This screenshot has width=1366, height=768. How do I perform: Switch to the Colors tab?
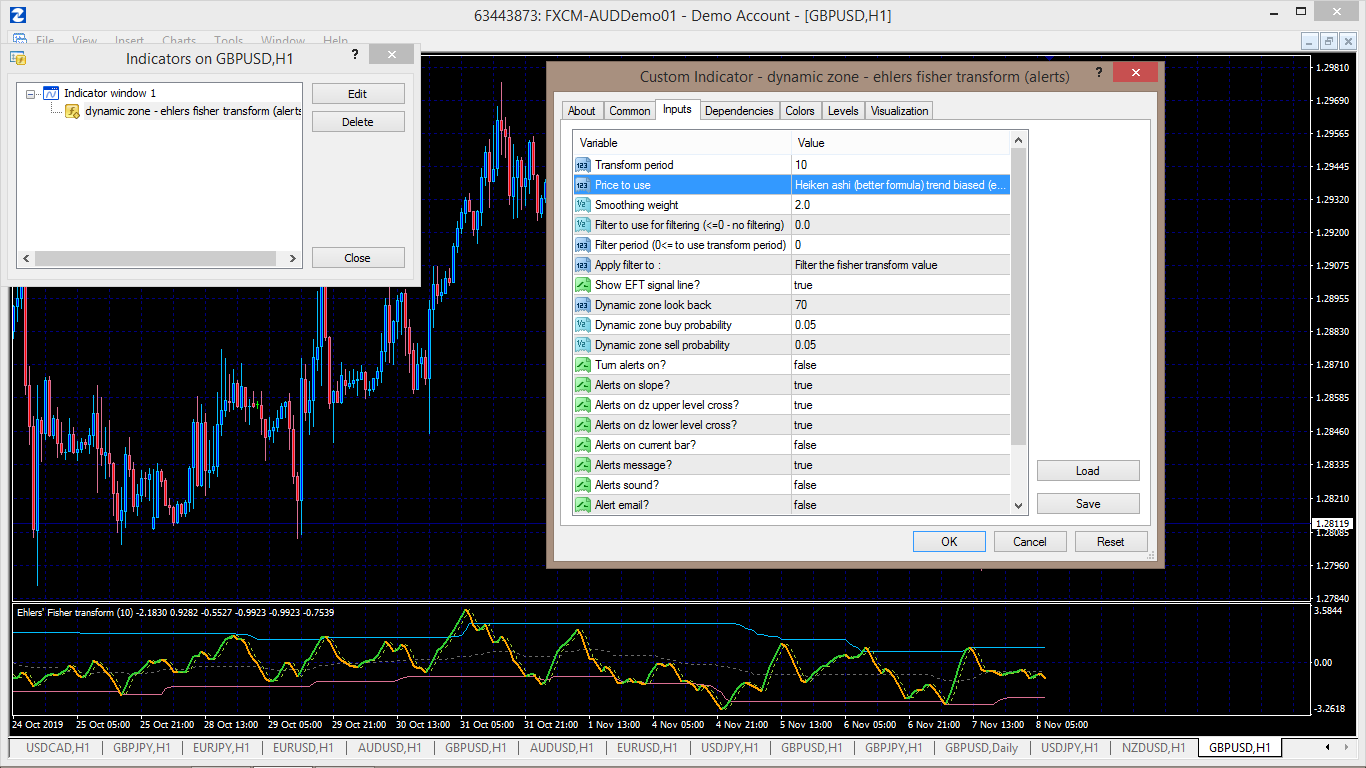(x=799, y=111)
